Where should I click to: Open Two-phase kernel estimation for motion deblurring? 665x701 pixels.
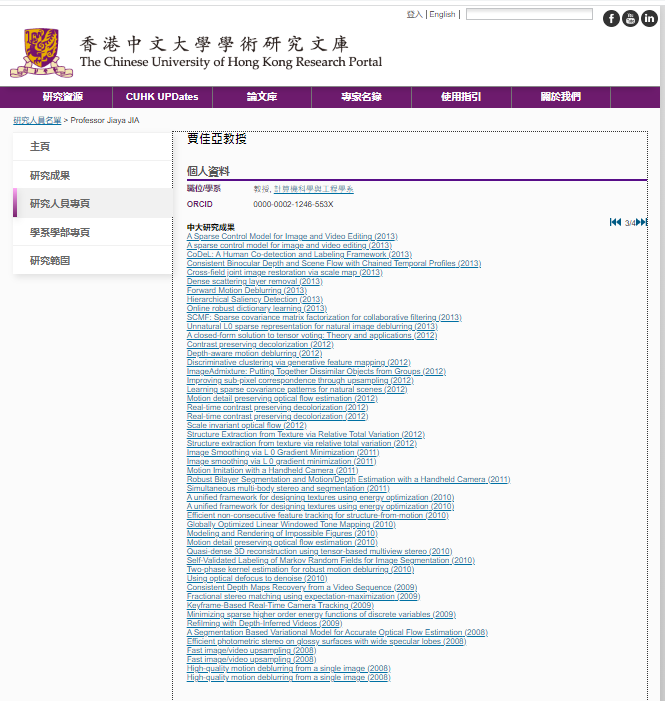pos(300,569)
